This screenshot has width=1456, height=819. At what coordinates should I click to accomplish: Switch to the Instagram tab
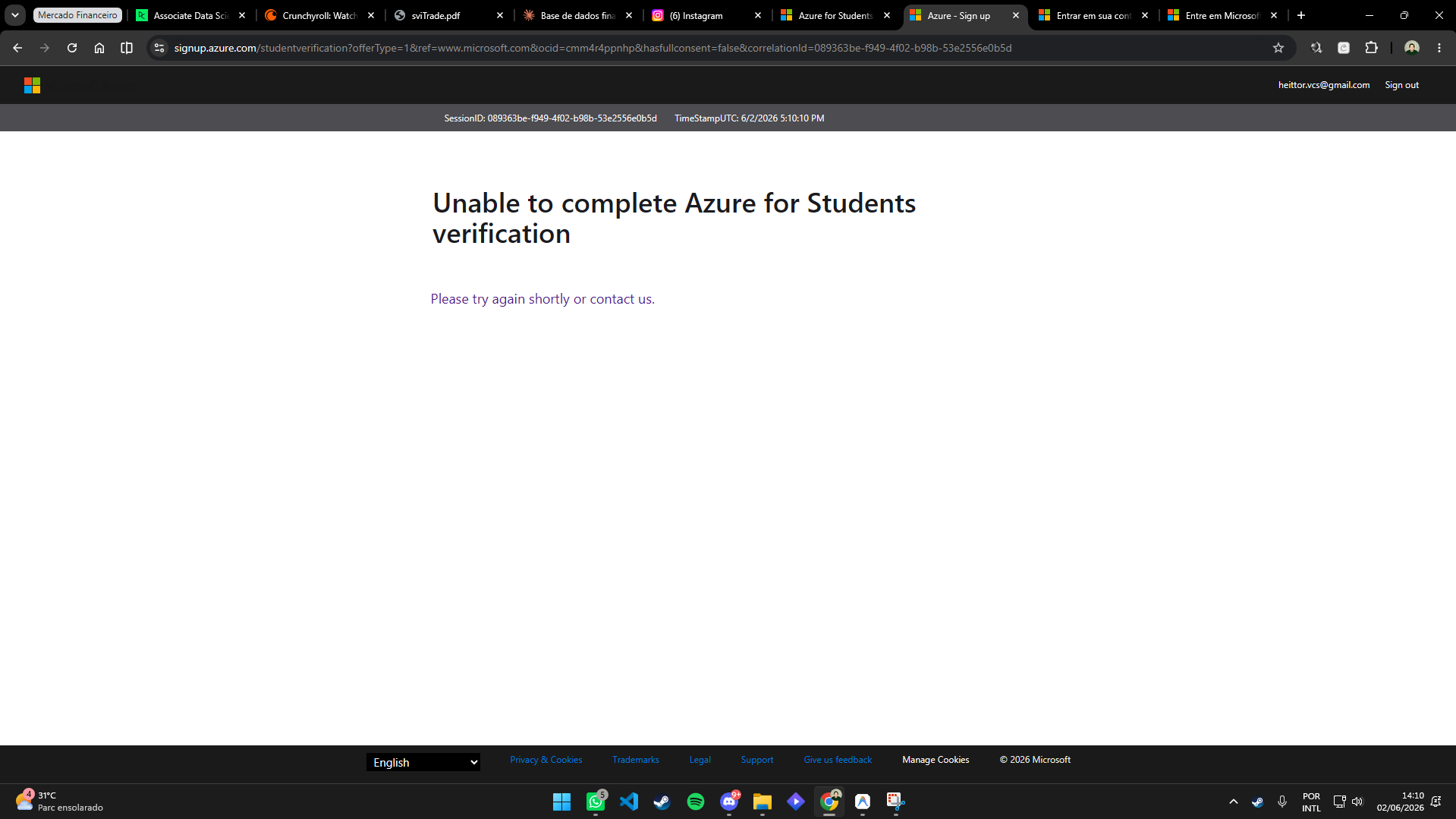click(x=706, y=15)
